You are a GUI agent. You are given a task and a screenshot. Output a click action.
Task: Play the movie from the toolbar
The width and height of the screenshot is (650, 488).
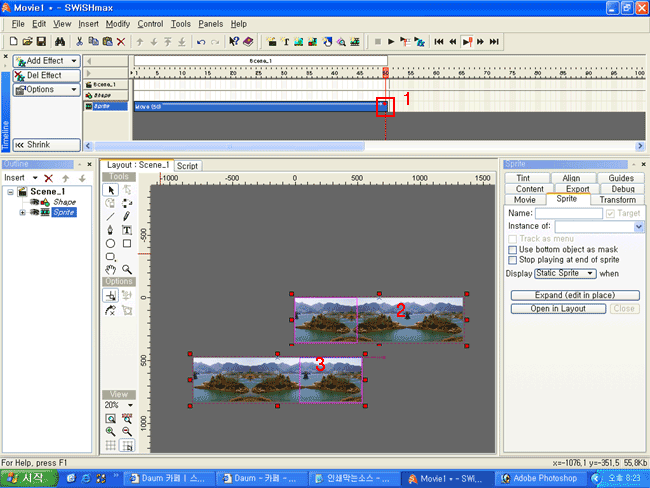391,41
